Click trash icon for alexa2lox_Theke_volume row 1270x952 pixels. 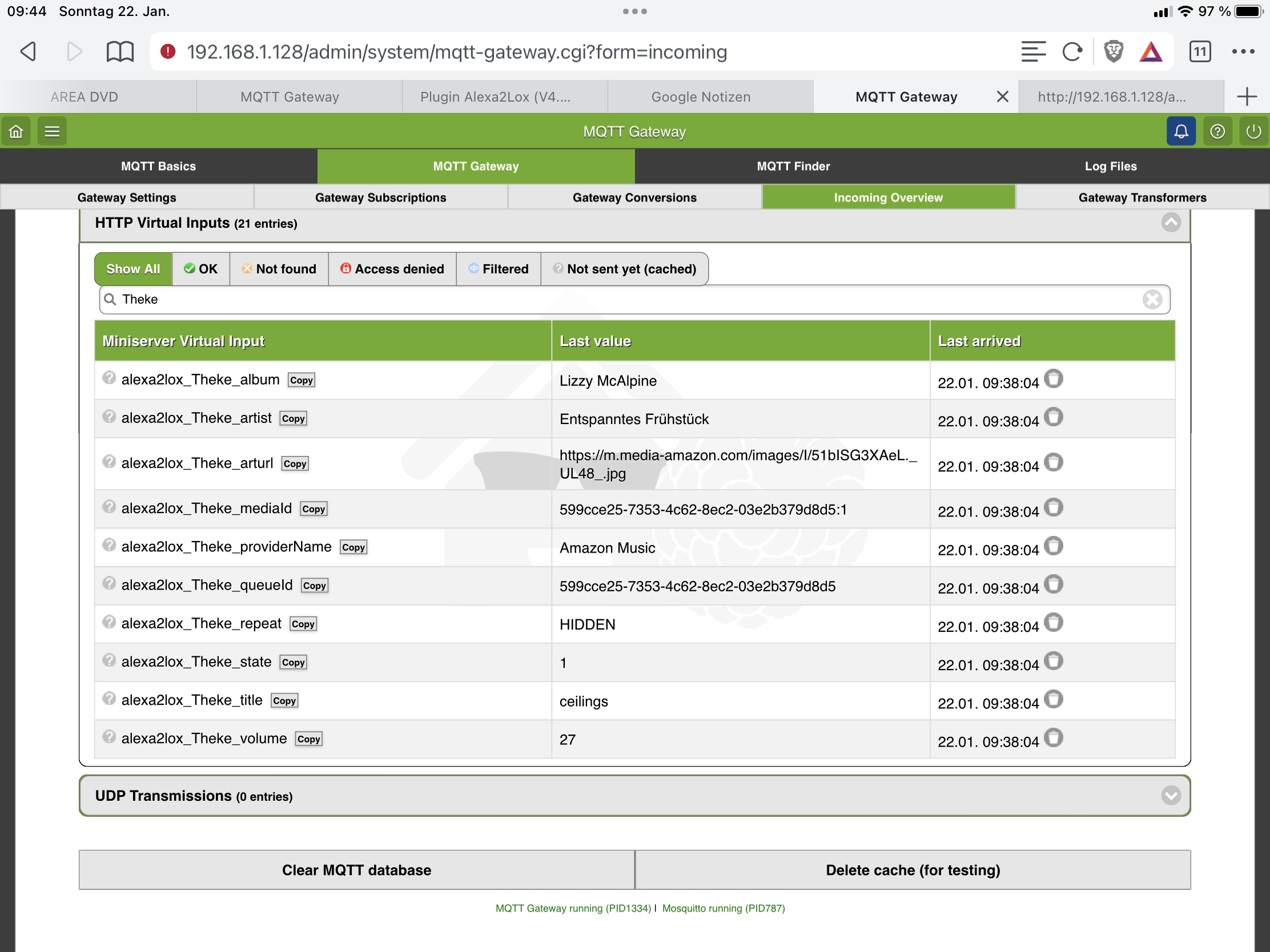pyautogui.click(x=1053, y=738)
